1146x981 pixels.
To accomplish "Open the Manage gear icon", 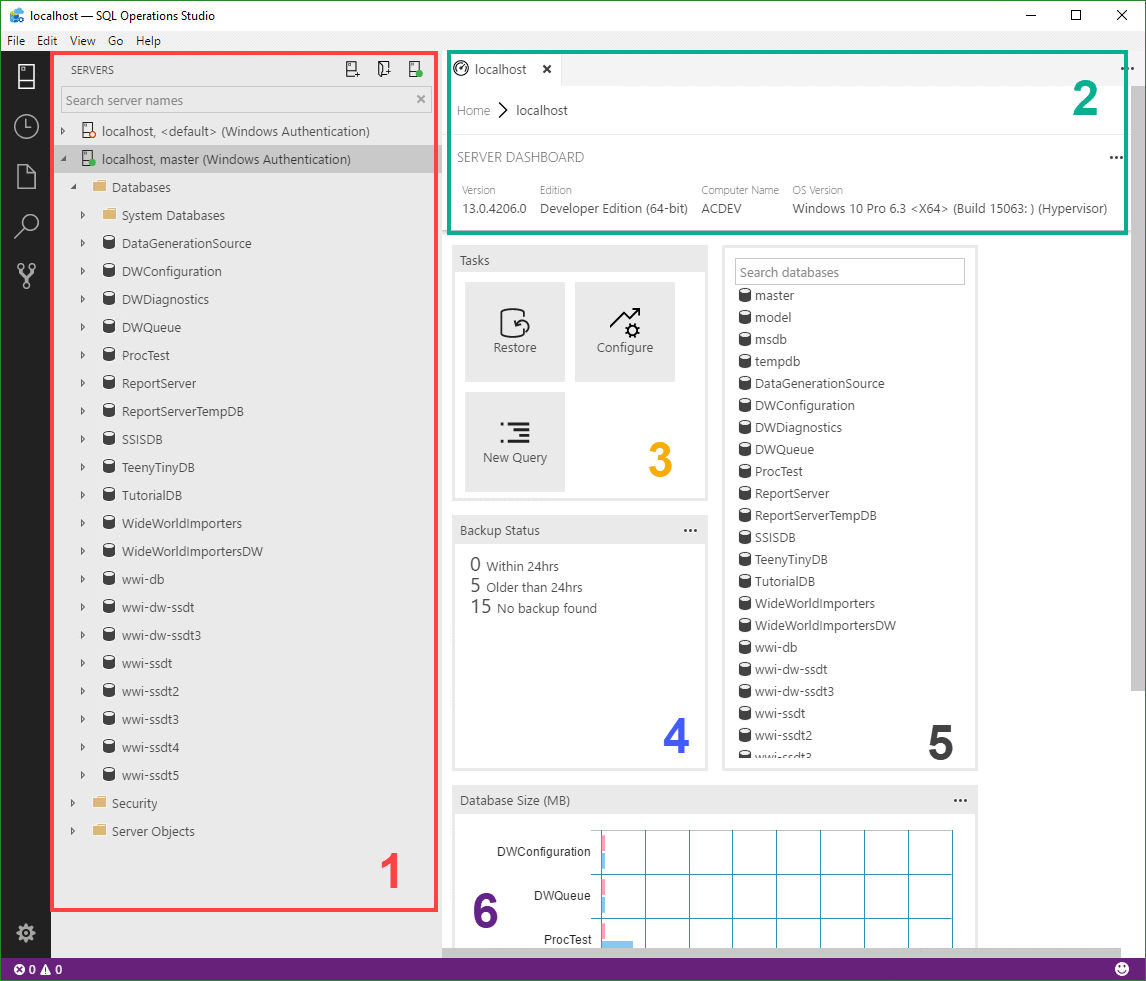I will [x=26, y=933].
